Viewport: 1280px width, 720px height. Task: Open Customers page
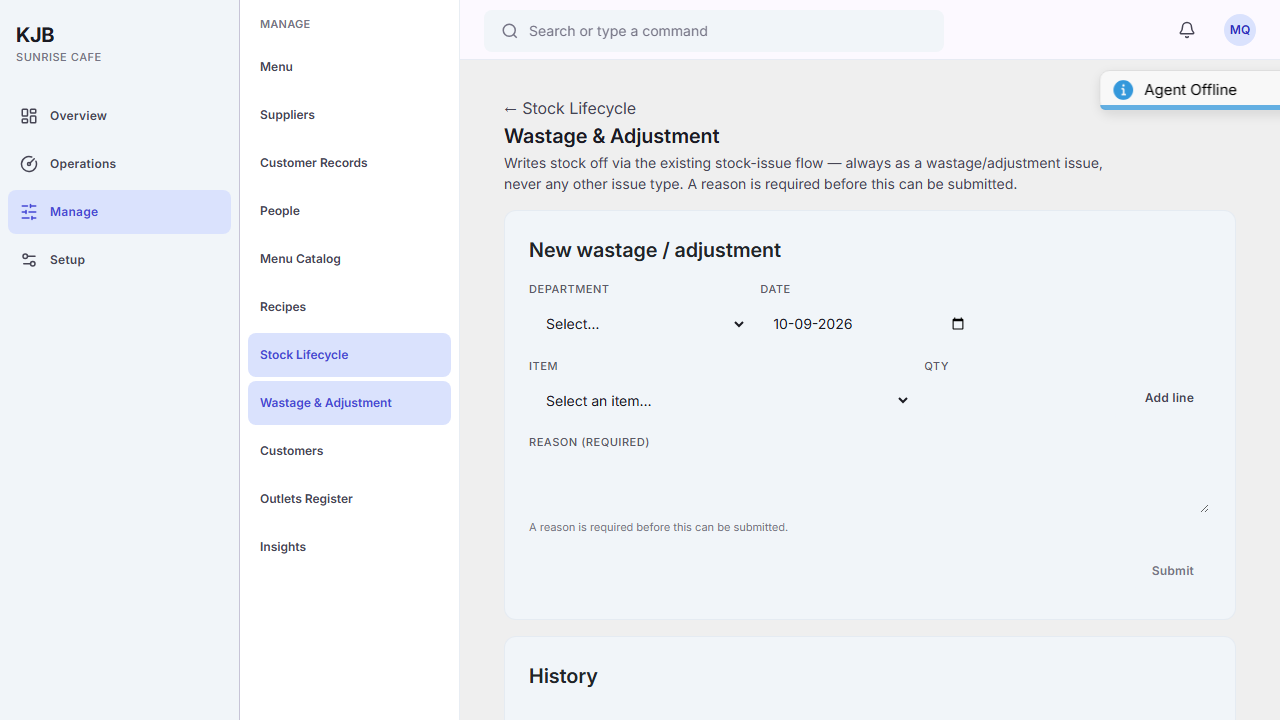(349, 451)
